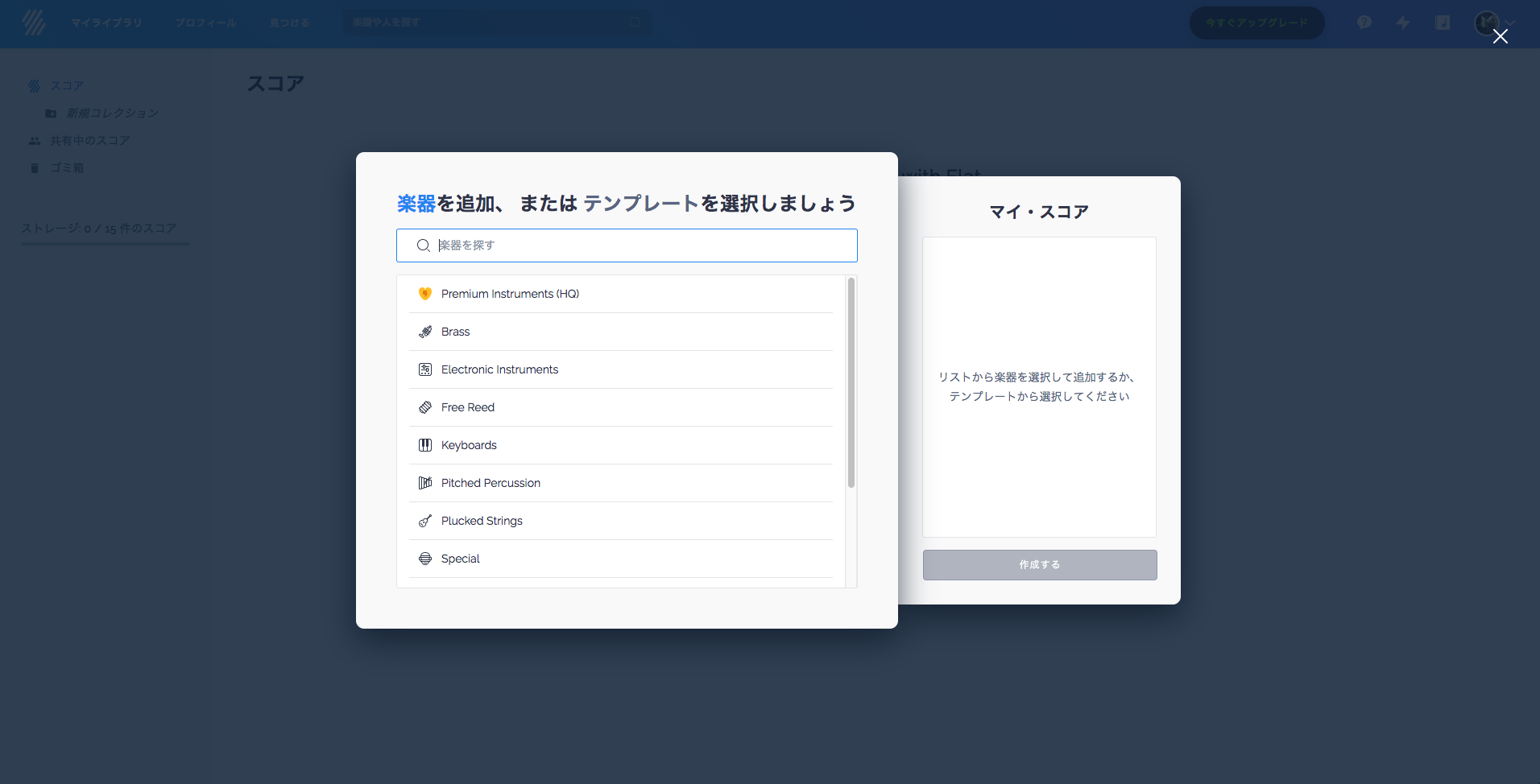Click the Premium Instruments heart icon

click(x=425, y=294)
